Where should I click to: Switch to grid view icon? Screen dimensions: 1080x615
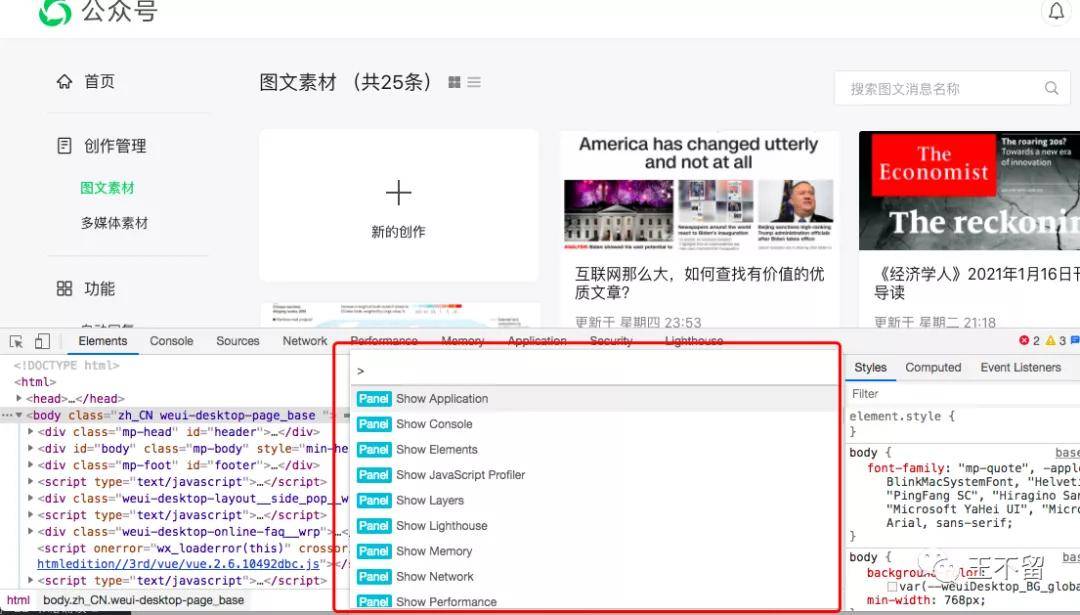(454, 82)
